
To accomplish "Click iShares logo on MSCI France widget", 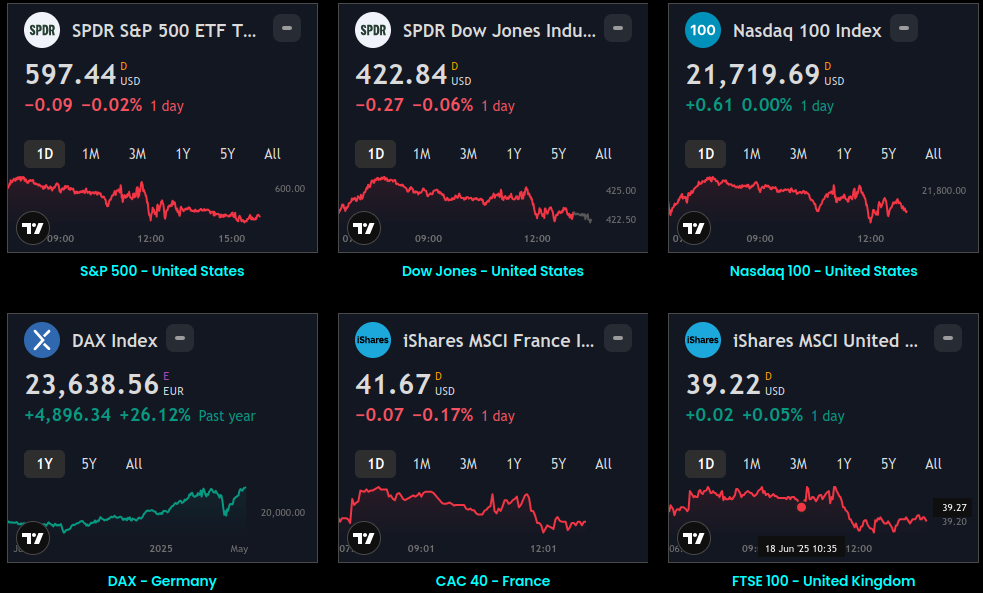I will click(x=373, y=340).
